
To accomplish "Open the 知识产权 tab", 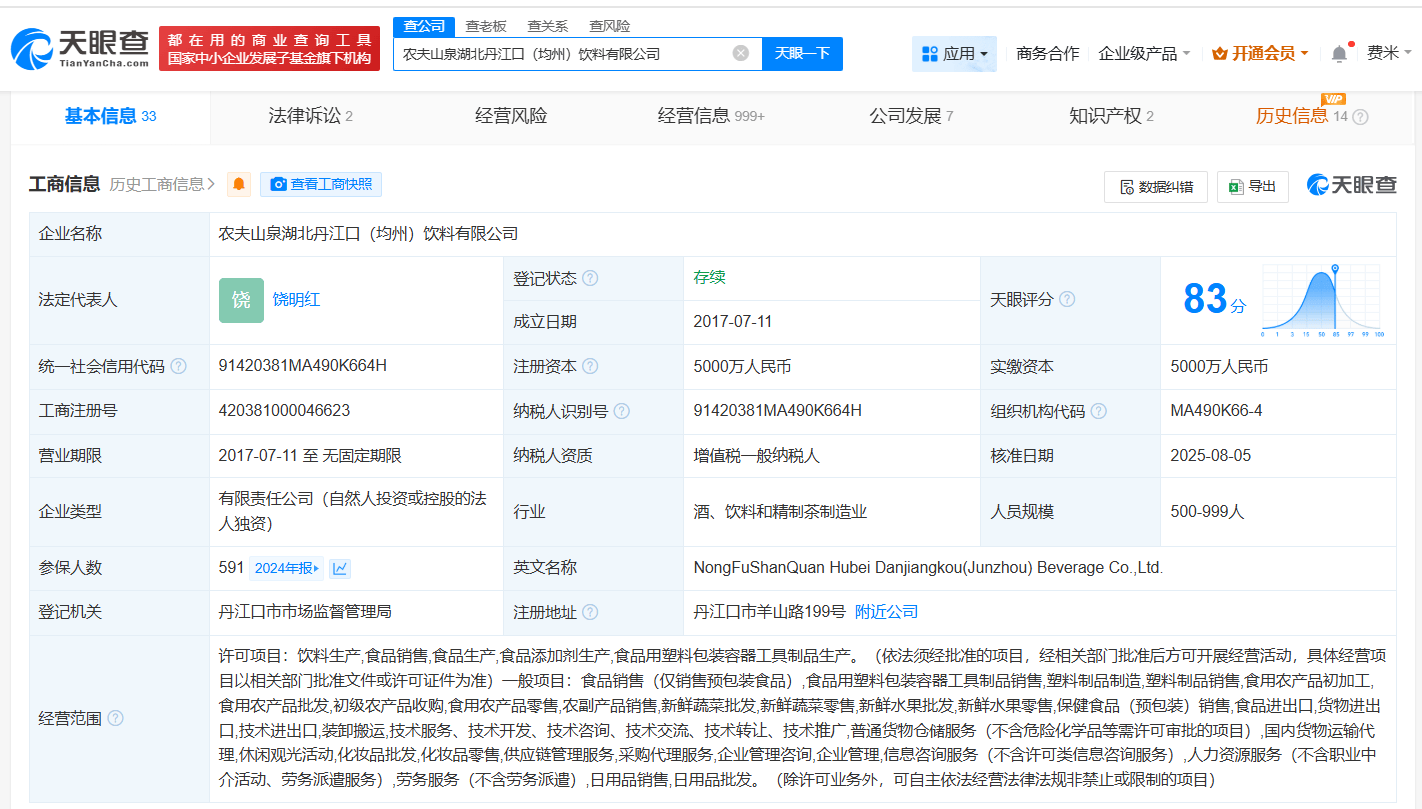I will (x=1111, y=116).
